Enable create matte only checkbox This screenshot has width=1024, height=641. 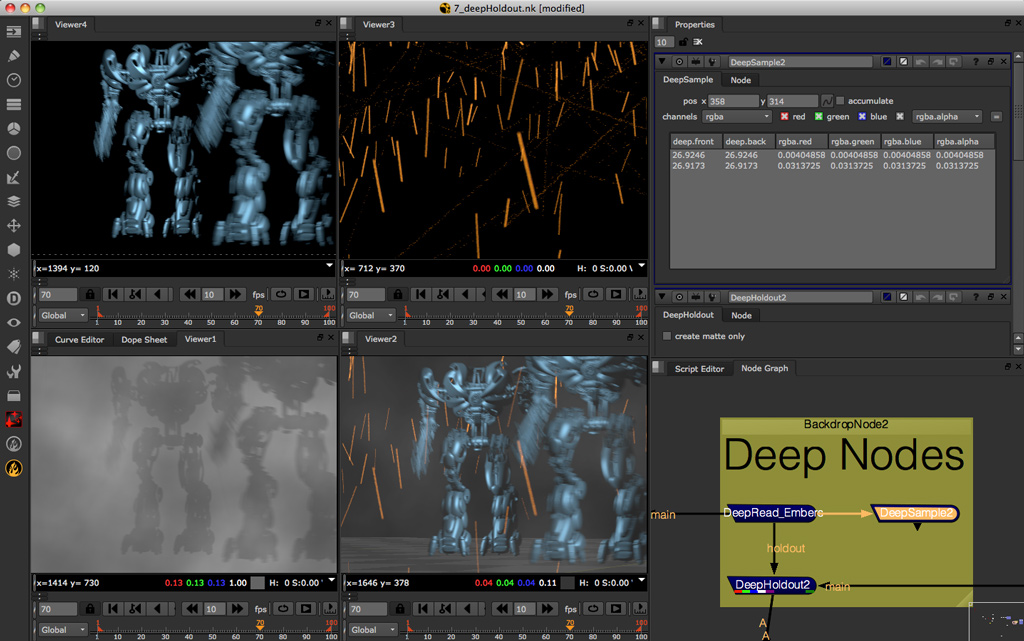[x=667, y=336]
